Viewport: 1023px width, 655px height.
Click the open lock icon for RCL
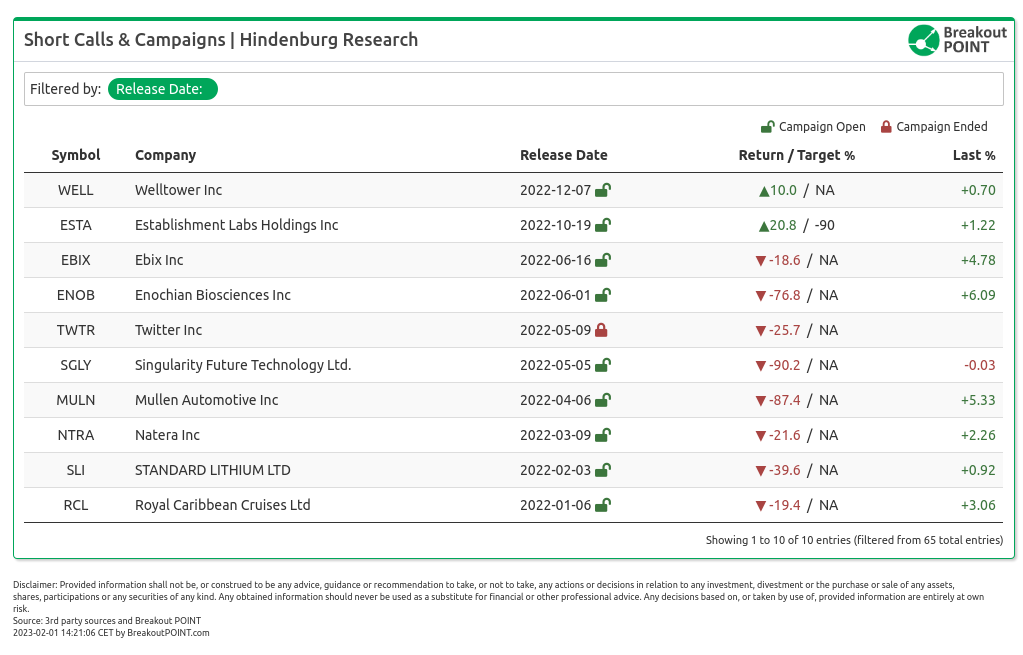click(603, 505)
